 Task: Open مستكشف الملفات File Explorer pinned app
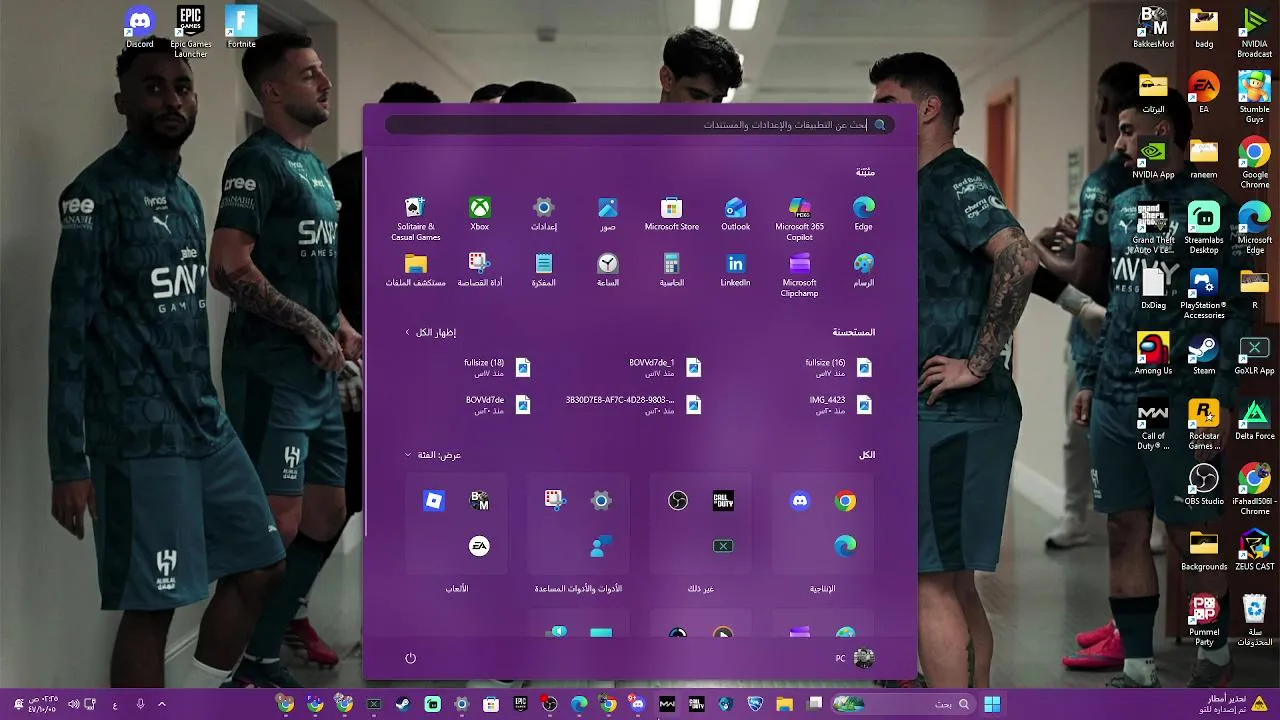(x=415, y=270)
